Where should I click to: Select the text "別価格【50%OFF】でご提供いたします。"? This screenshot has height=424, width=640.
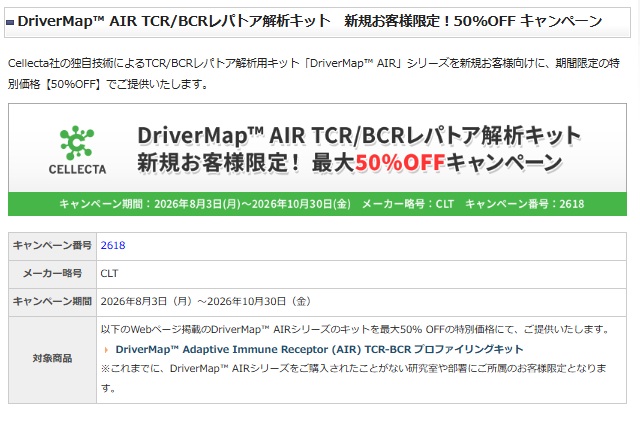[108, 84]
